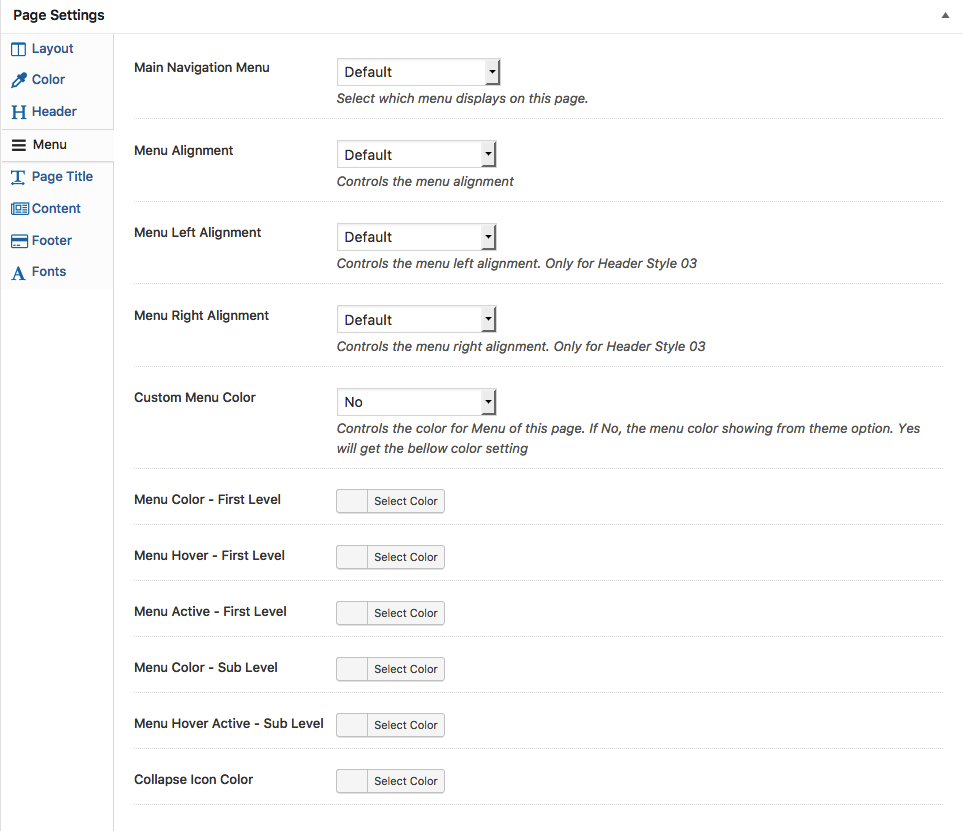Select Color for Menu Hover - First Level
963x831 pixels.
[405, 557]
